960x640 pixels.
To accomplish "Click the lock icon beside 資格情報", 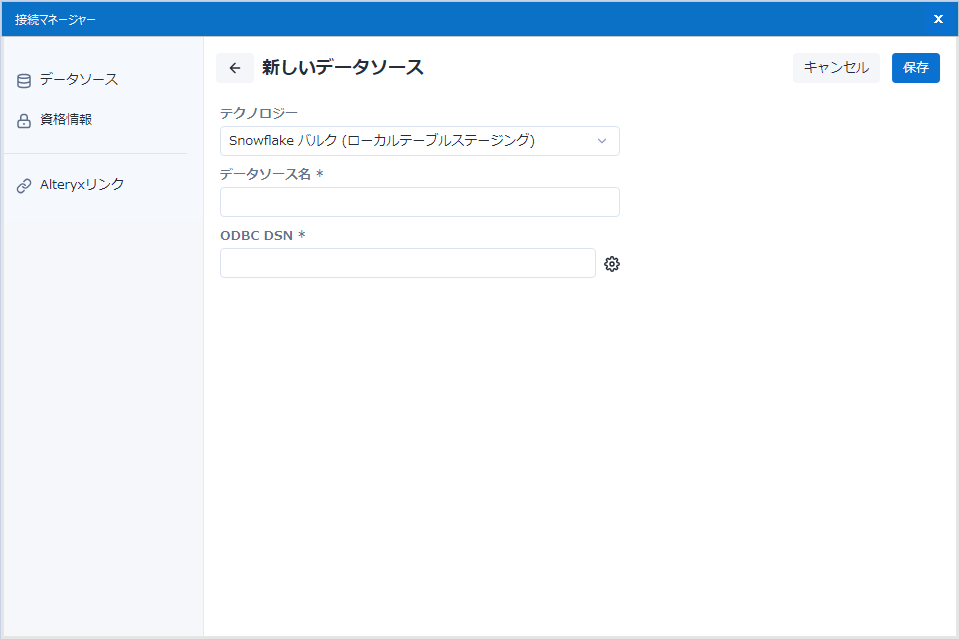I will click(x=24, y=121).
